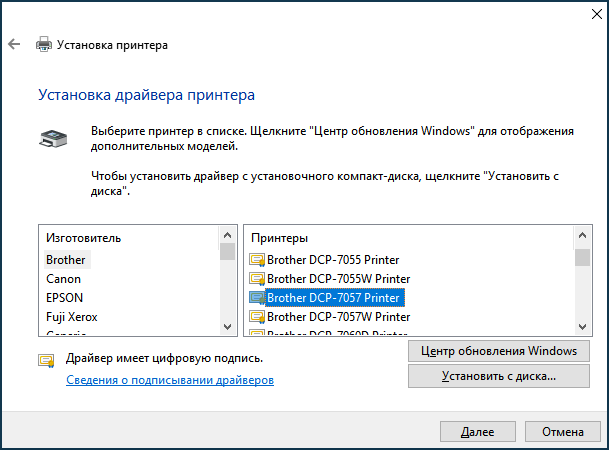Select Brother in the manufacturer list
609x450 pixels.
[x=66, y=260]
